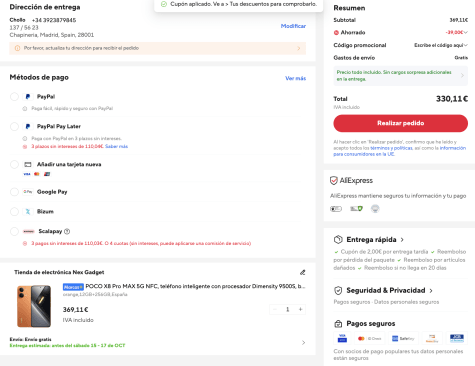Expand the shipping details chevron for Envío gratis
This screenshot has width=475, height=366.
coord(303,342)
